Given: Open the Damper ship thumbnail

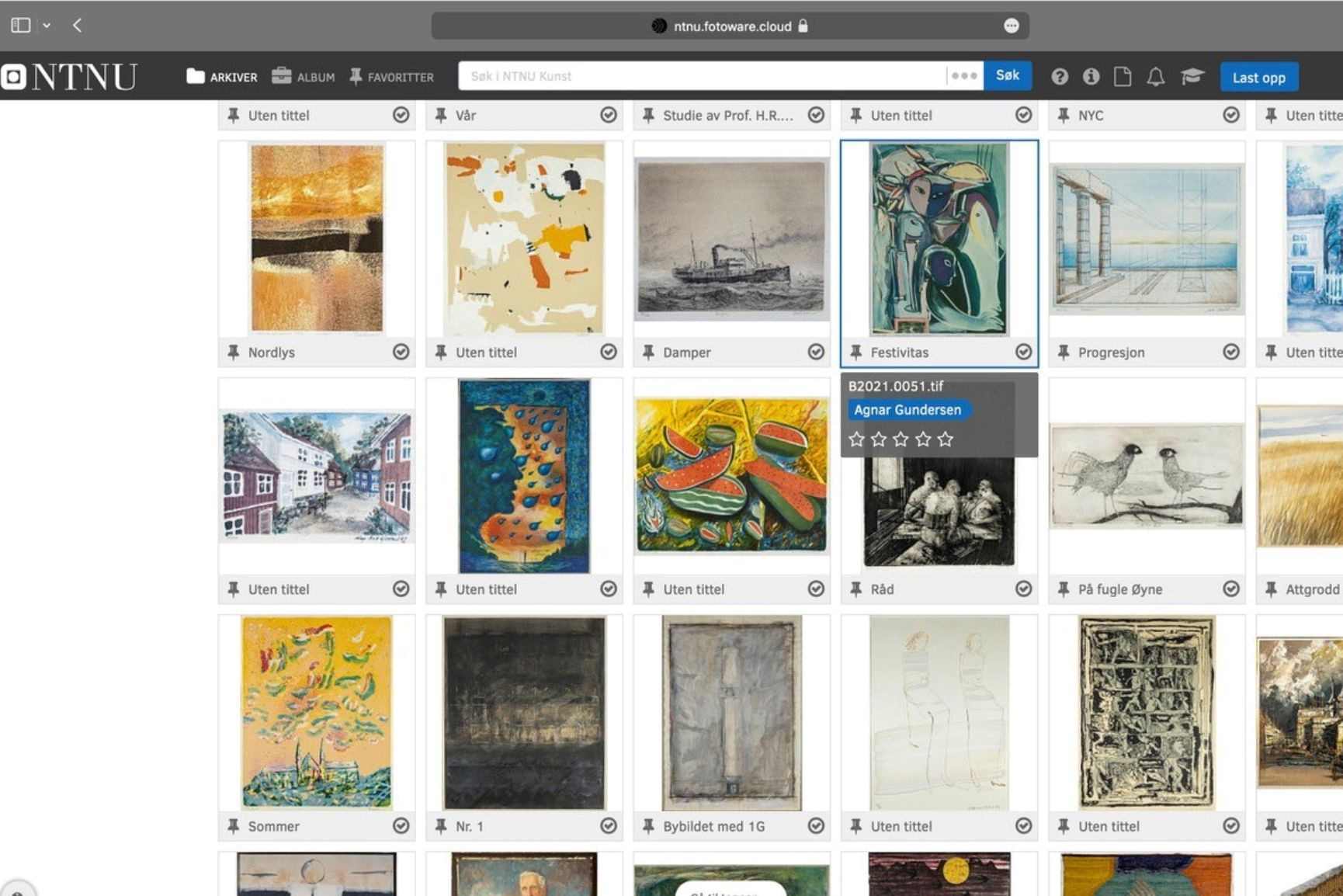Looking at the screenshot, I should pyautogui.click(x=731, y=239).
